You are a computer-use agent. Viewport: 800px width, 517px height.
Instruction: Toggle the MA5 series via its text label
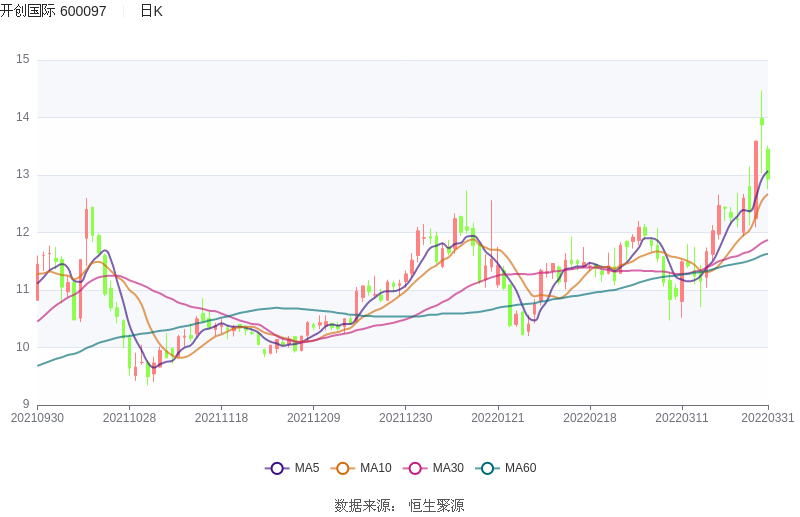pyautogui.click(x=306, y=468)
